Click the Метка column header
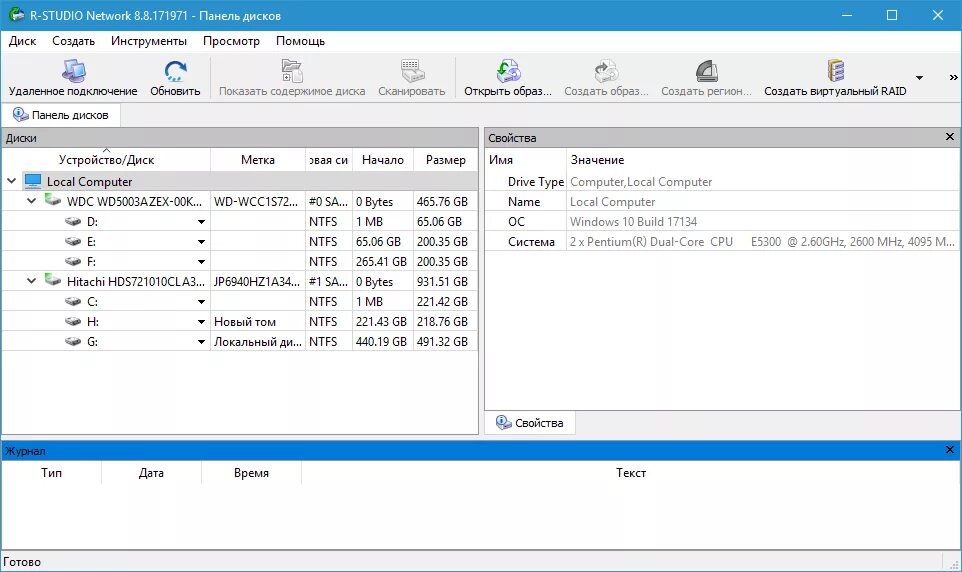 (258, 160)
